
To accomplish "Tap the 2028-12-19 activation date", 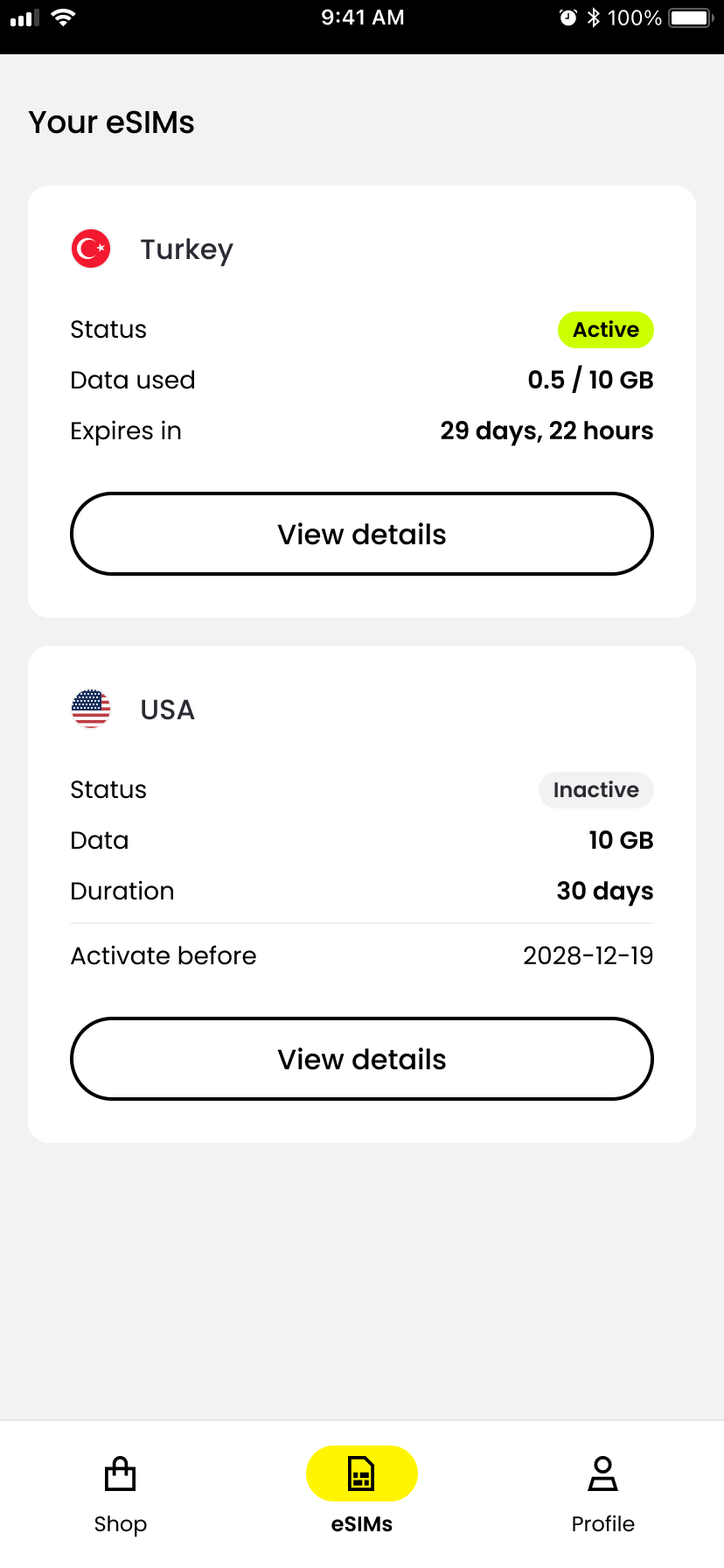I will (x=588, y=955).
